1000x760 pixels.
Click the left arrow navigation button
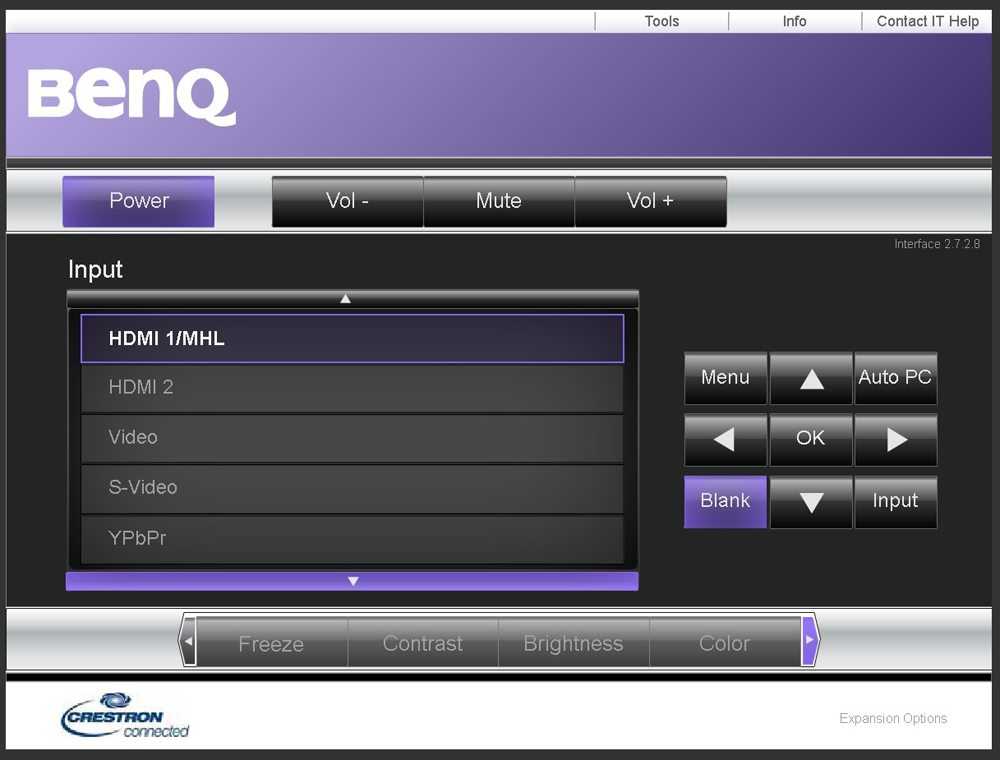(x=725, y=439)
